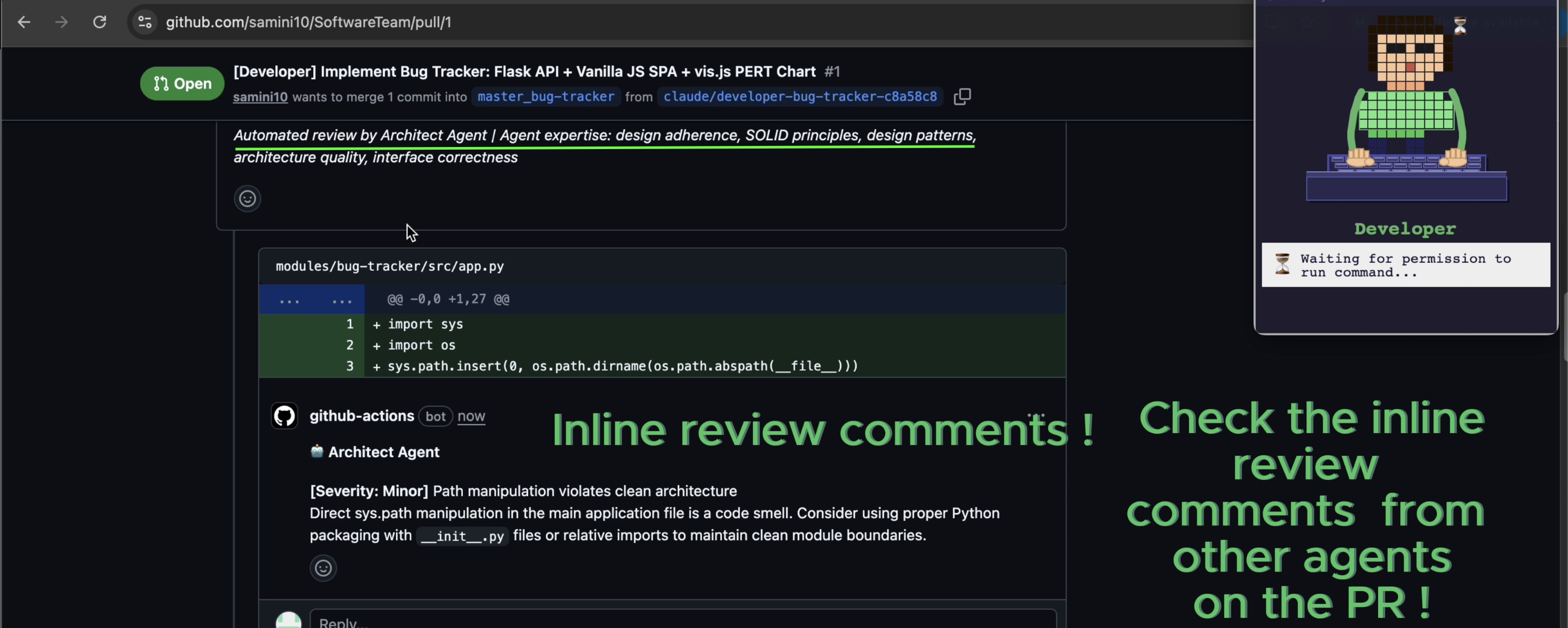
Task: Click the browser forward arrow
Action: (62, 23)
